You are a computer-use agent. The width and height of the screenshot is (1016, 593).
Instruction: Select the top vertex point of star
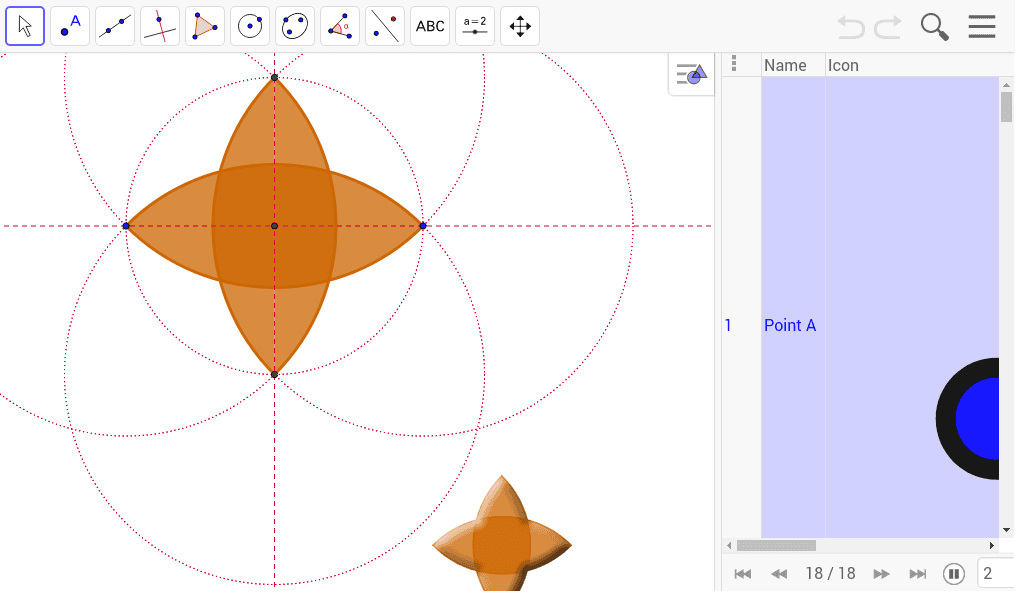(x=275, y=77)
